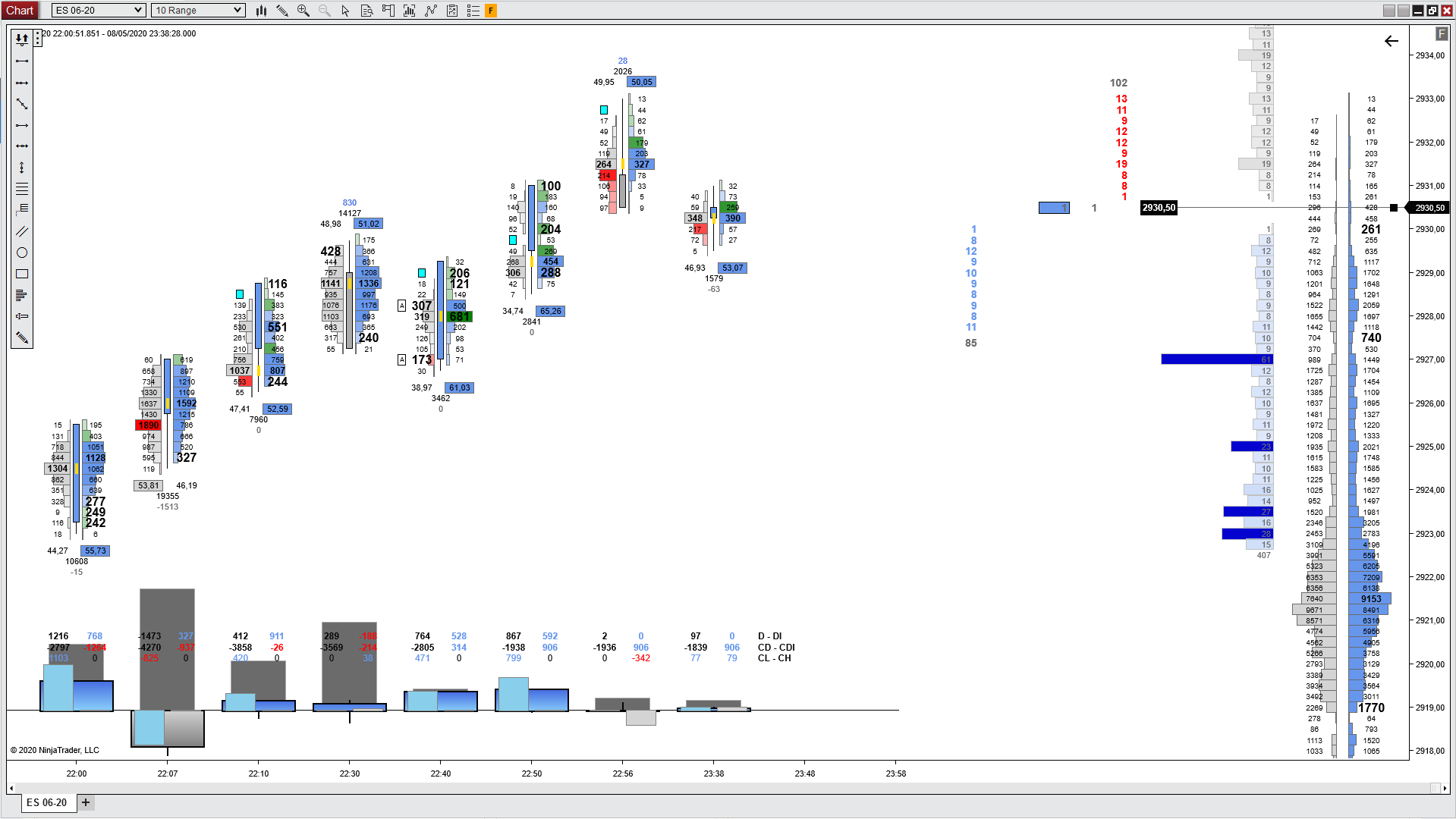1456x819 pixels.
Task: Open the sidebar three-dot options handle
Action: [37, 38]
